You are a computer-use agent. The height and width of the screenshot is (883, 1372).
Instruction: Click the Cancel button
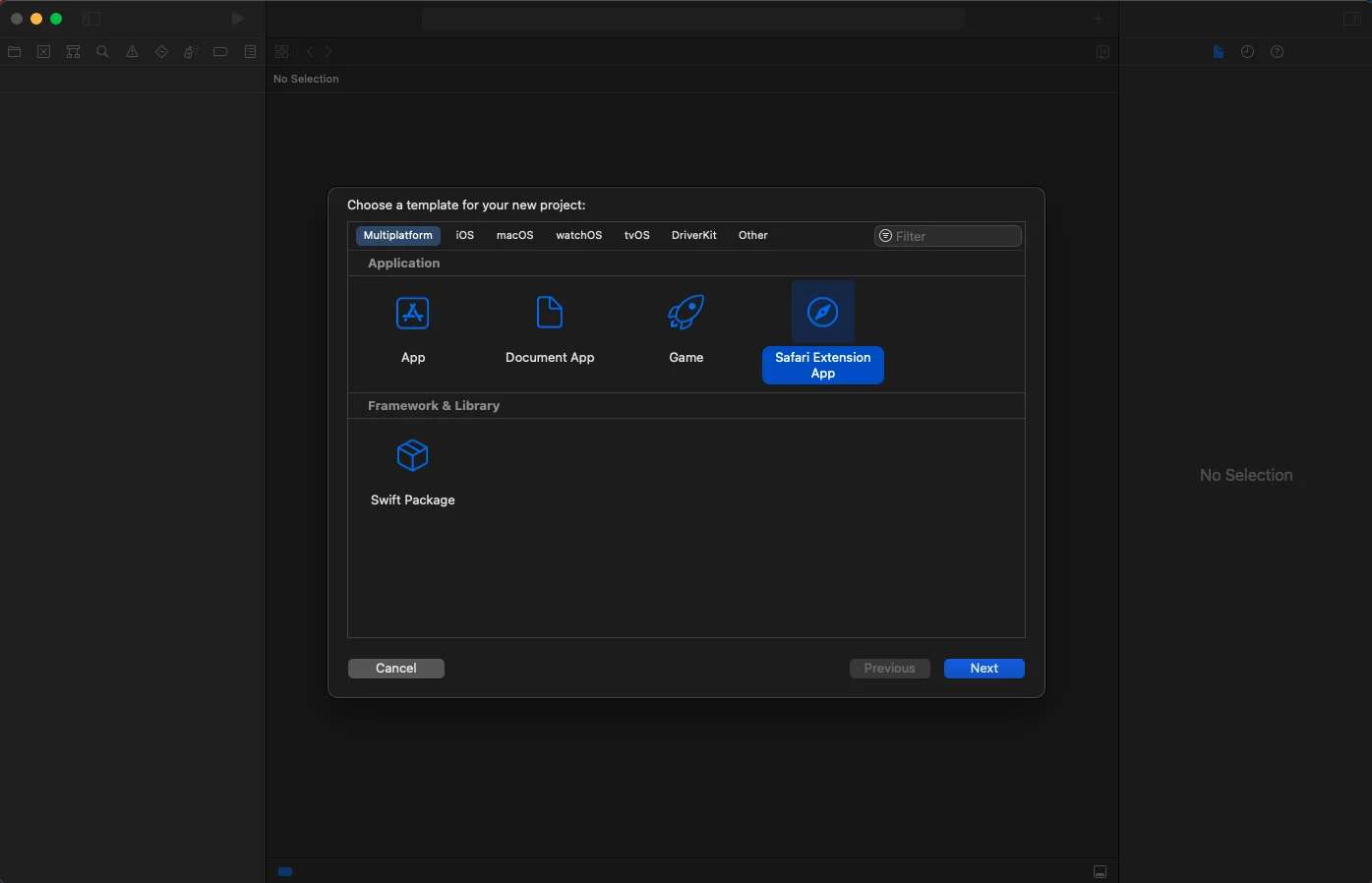point(396,669)
